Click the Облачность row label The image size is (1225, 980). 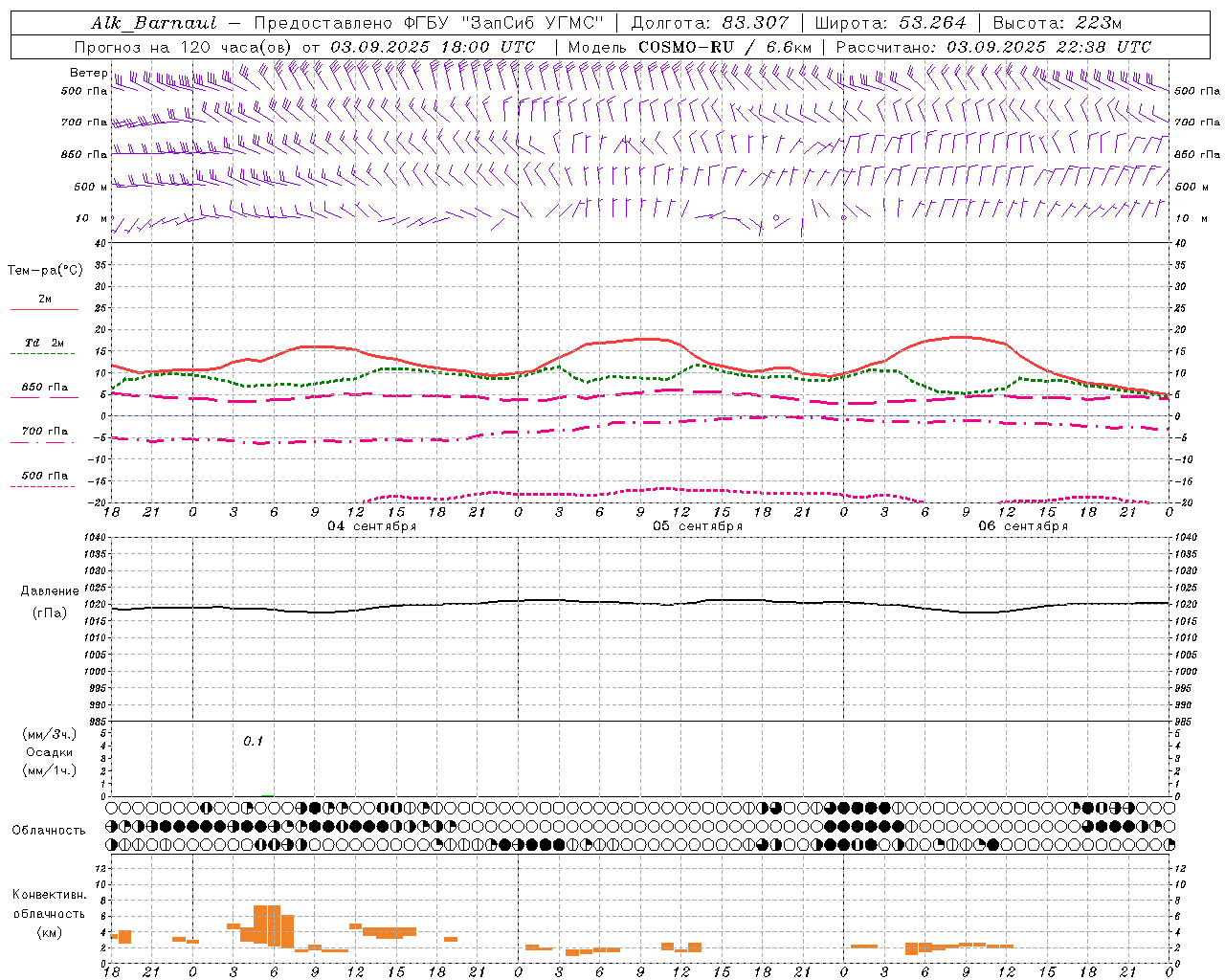click(49, 831)
